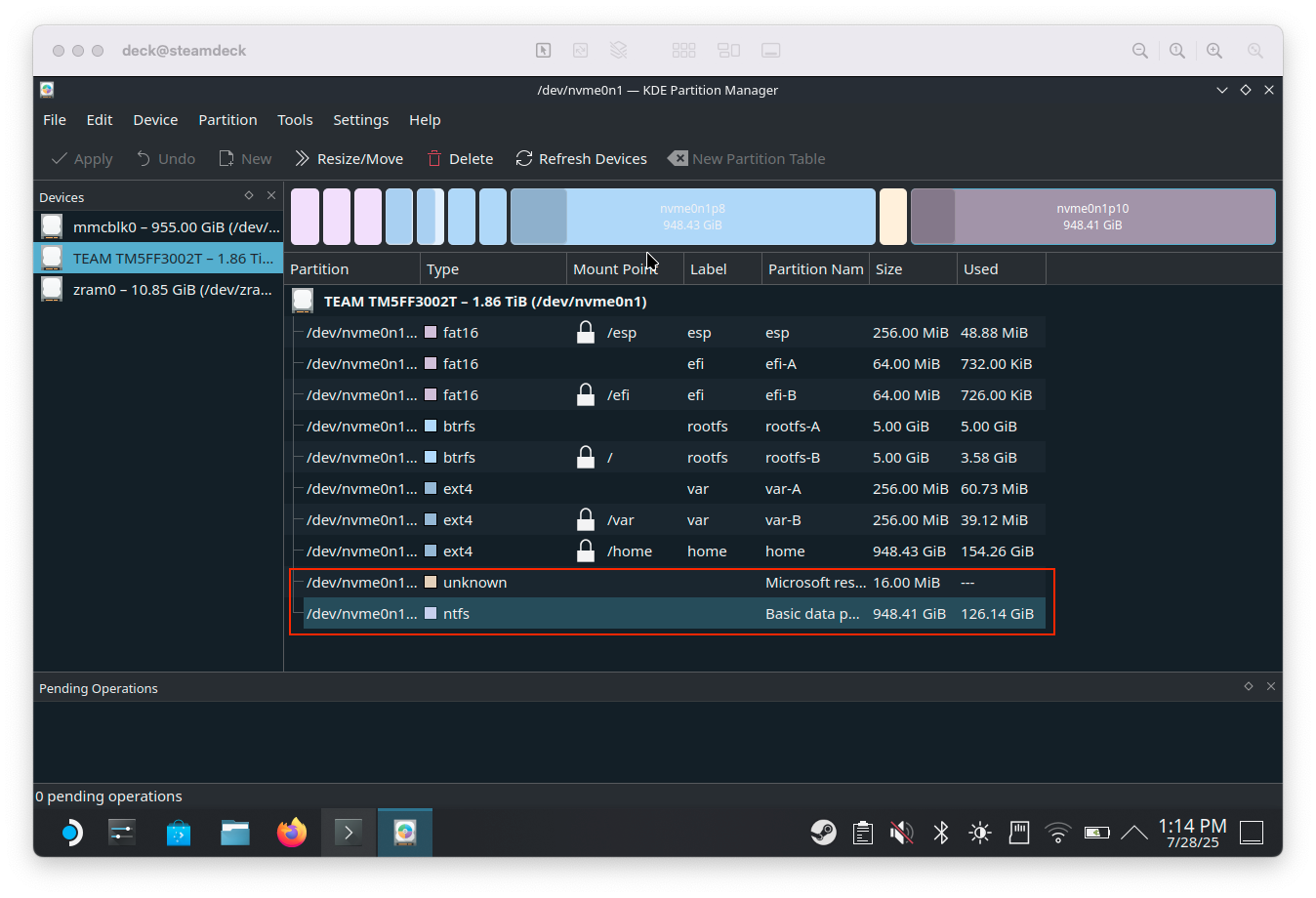The width and height of the screenshot is (1316, 898).
Task: Open the Wi-Fi network tray icon
Action: (x=1057, y=833)
